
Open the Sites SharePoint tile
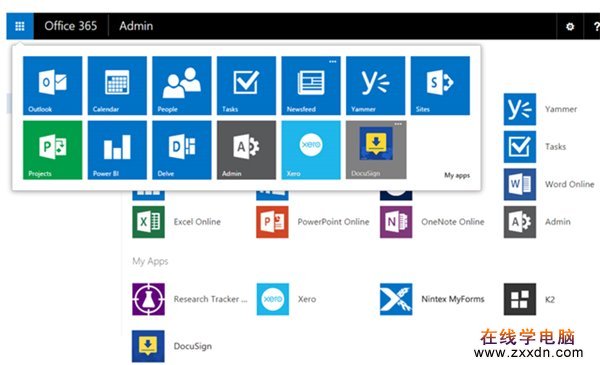(440, 85)
